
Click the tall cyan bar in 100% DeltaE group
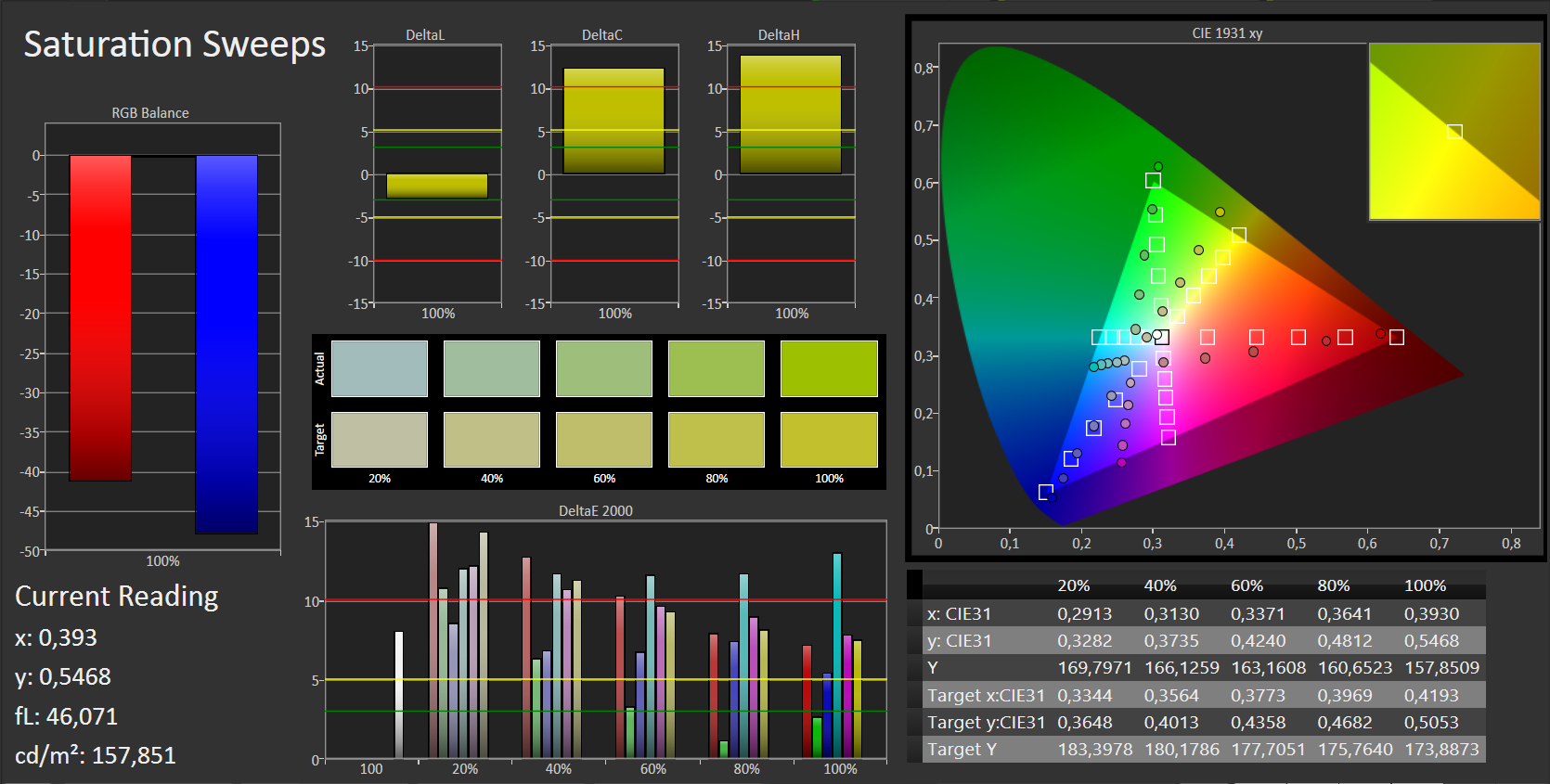837,654
